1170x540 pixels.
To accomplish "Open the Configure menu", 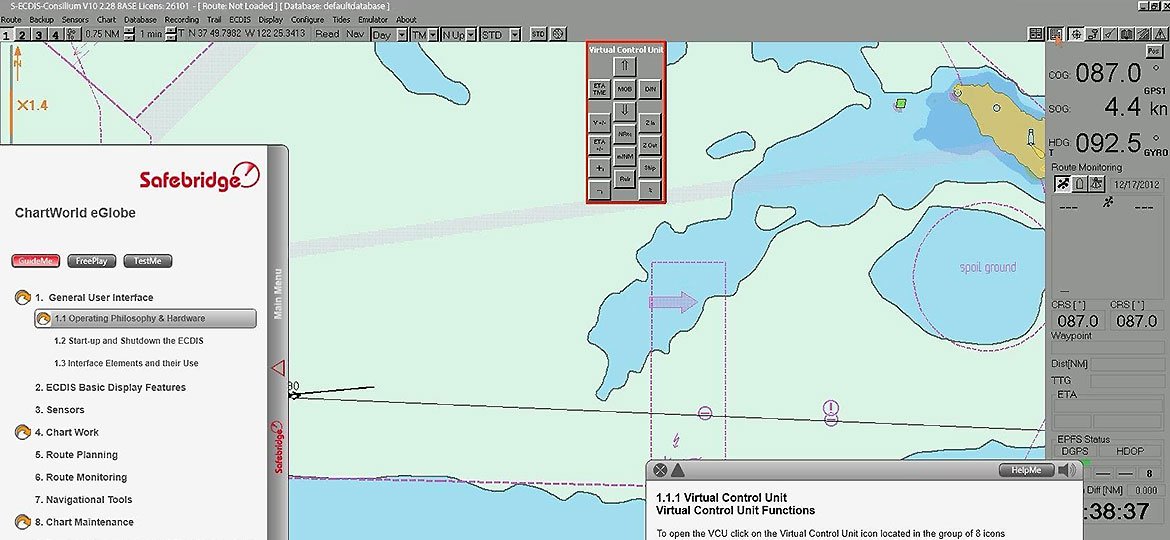I will point(307,19).
